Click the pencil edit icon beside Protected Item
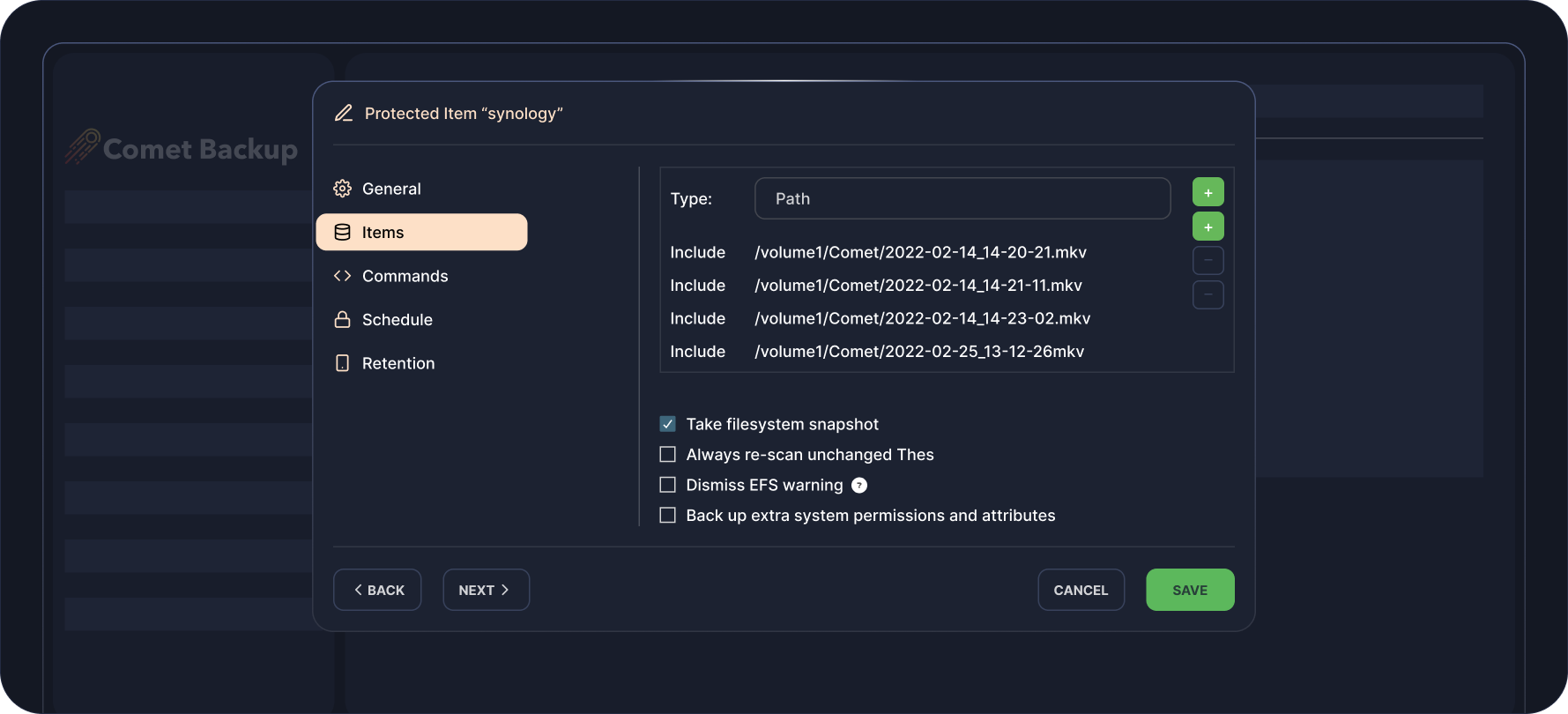1568x714 pixels. coord(344,114)
